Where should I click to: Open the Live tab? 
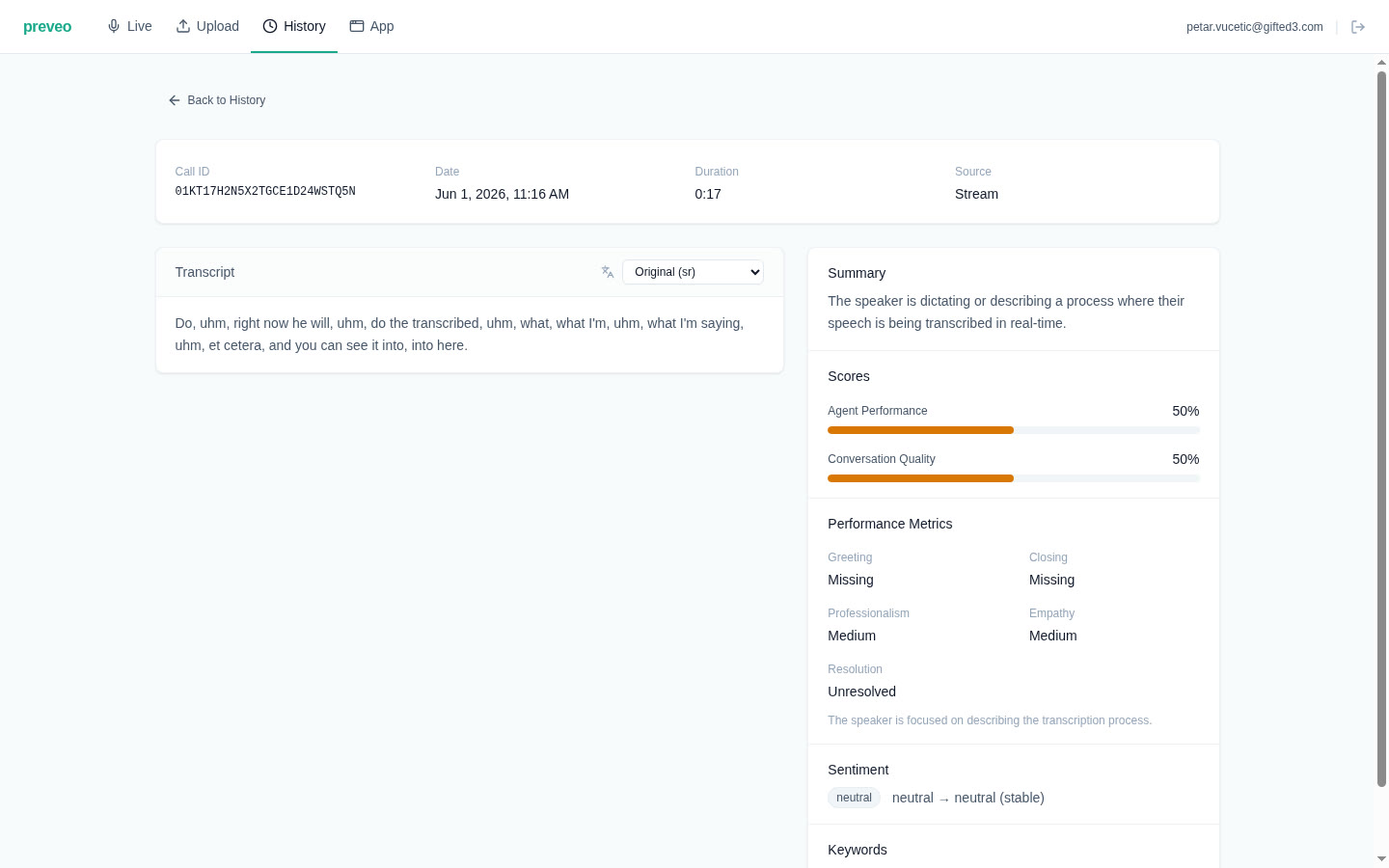coord(129,26)
